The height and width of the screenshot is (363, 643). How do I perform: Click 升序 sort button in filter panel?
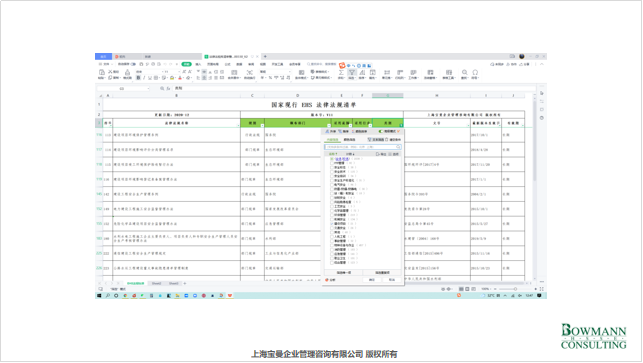pyautogui.click(x=331, y=131)
